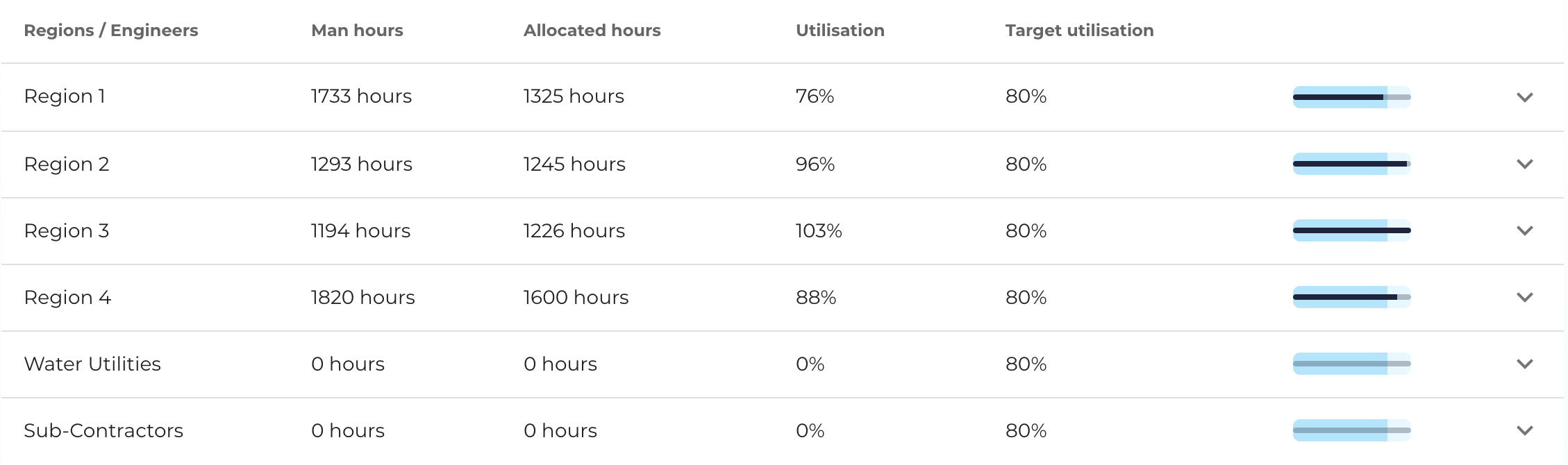This screenshot has height=465, width=1568.
Task: Expand the Region 4 row details
Action: tap(1525, 297)
